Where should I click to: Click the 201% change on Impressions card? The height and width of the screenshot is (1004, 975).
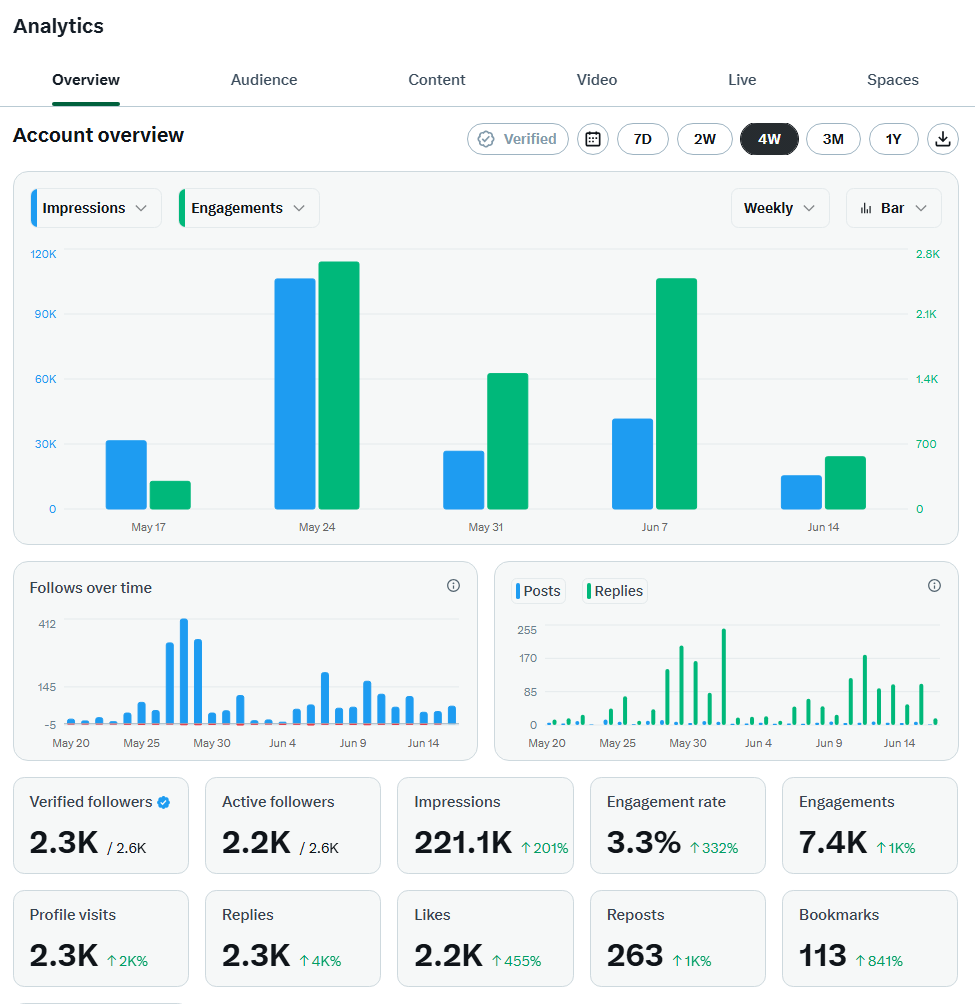[x=545, y=848]
